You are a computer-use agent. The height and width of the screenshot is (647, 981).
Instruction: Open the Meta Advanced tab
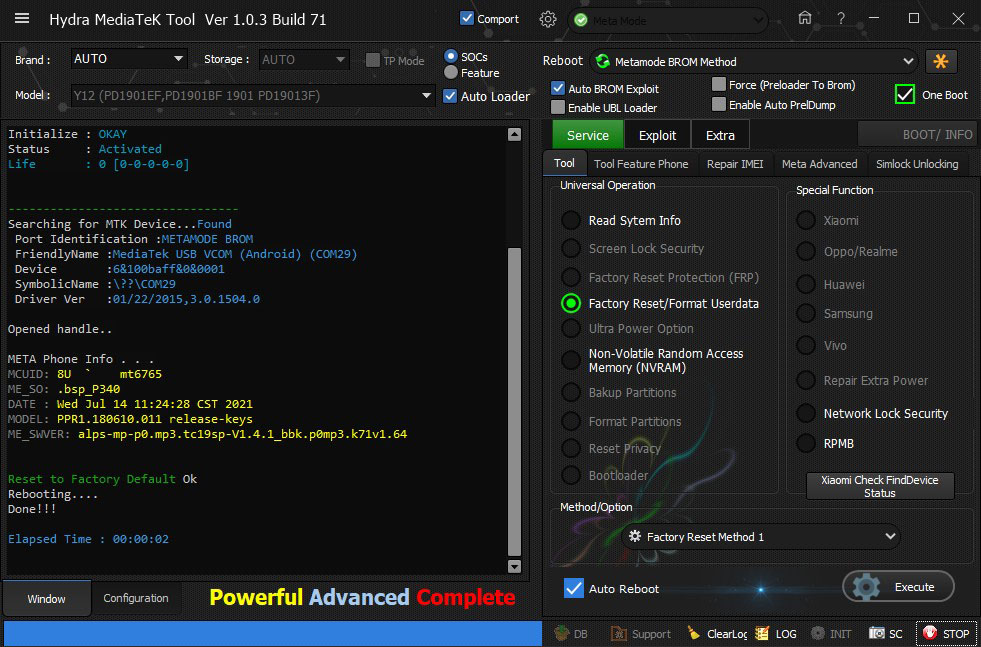pyautogui.click(x=820, y=164)
